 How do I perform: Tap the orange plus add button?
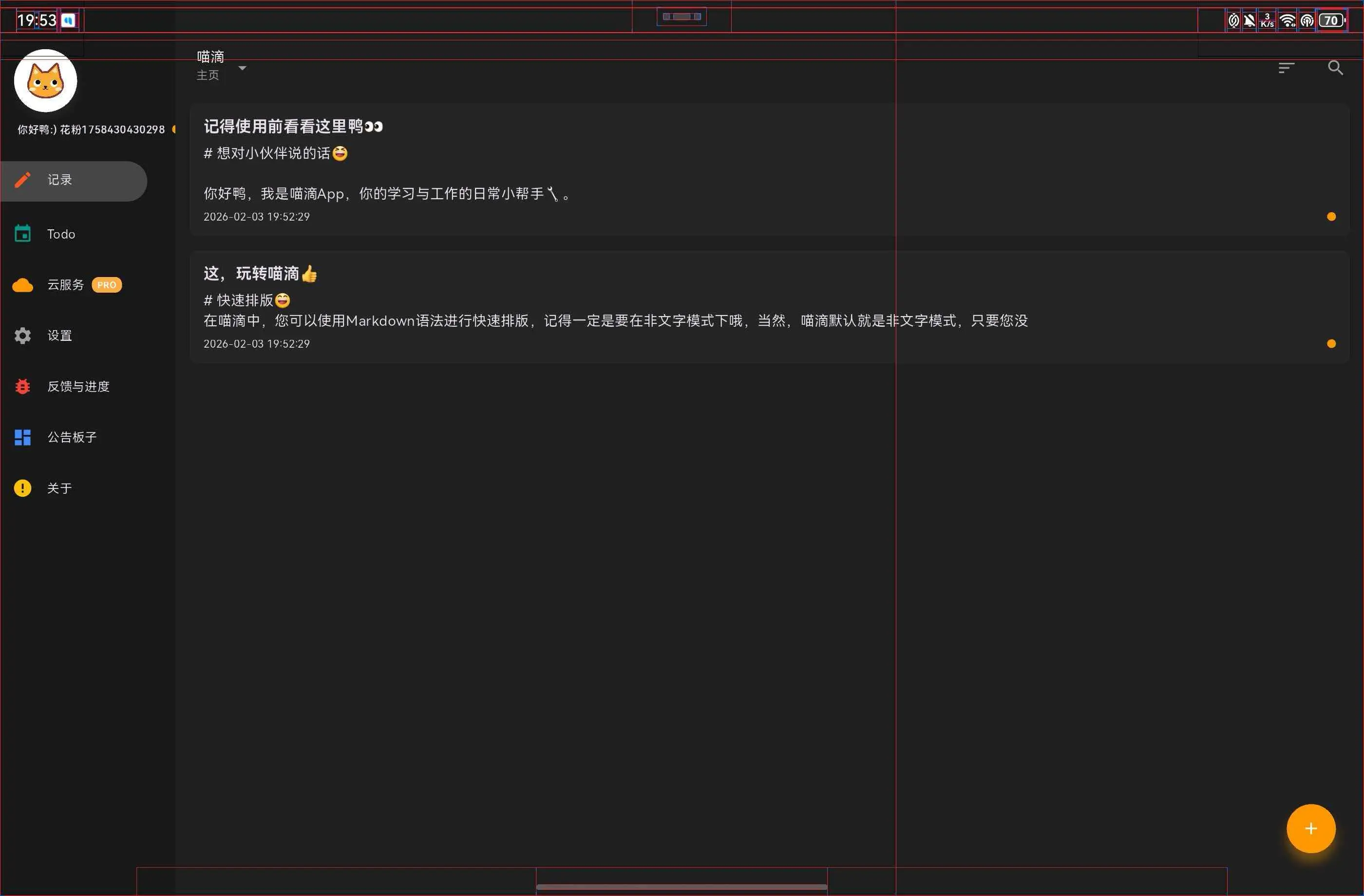[1311, 828]
